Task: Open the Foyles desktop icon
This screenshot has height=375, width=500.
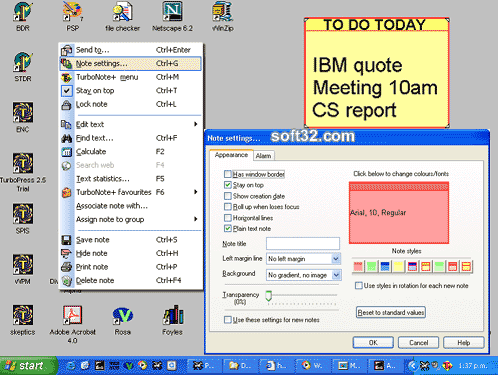Action: pos(172,320)
